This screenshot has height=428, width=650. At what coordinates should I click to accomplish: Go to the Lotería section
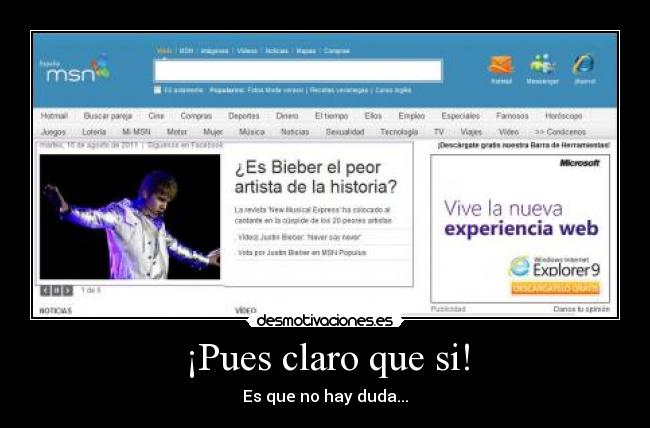[94, 132]
